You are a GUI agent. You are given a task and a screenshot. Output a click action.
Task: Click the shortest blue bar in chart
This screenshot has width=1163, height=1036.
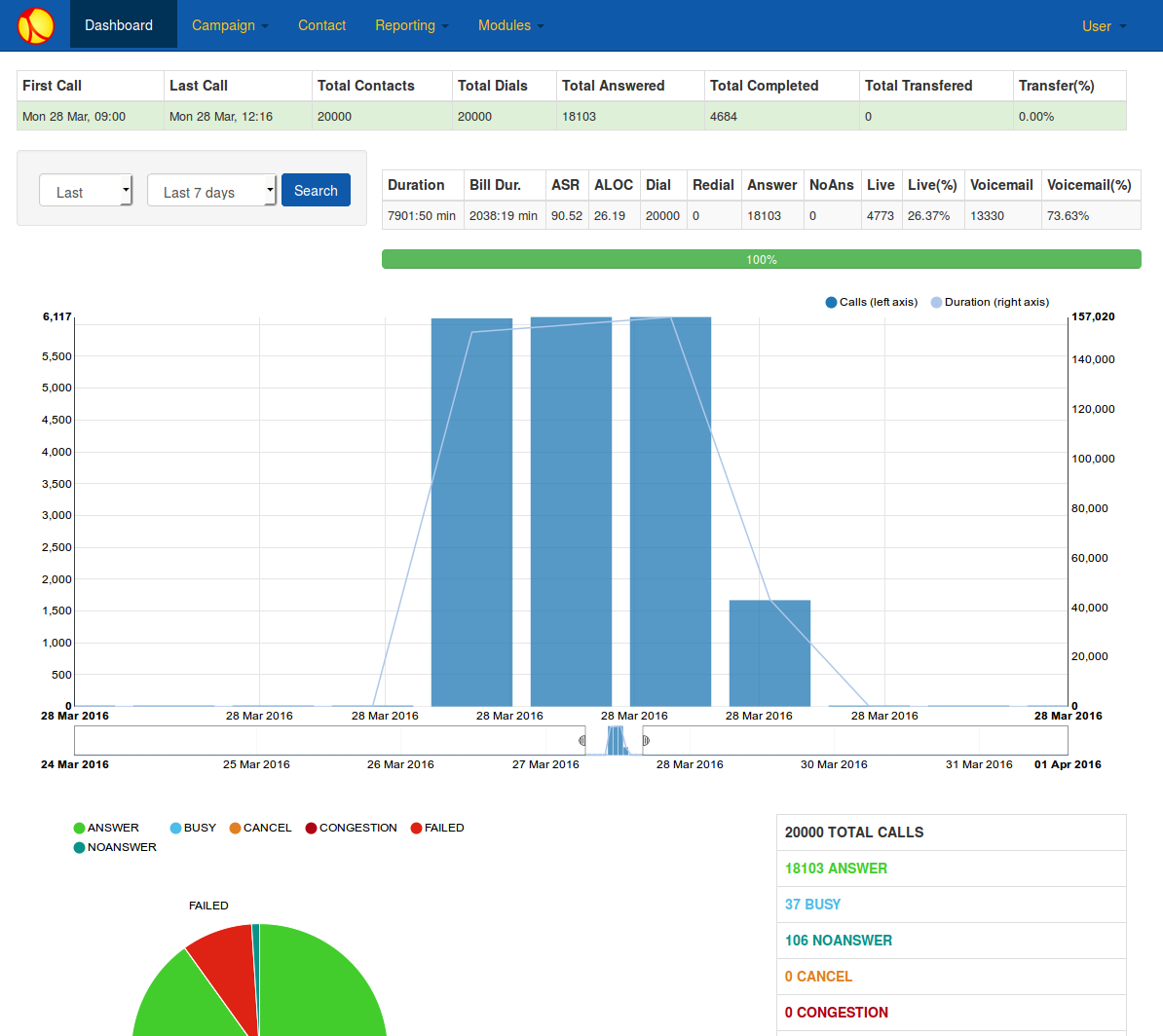pos(769,653)
